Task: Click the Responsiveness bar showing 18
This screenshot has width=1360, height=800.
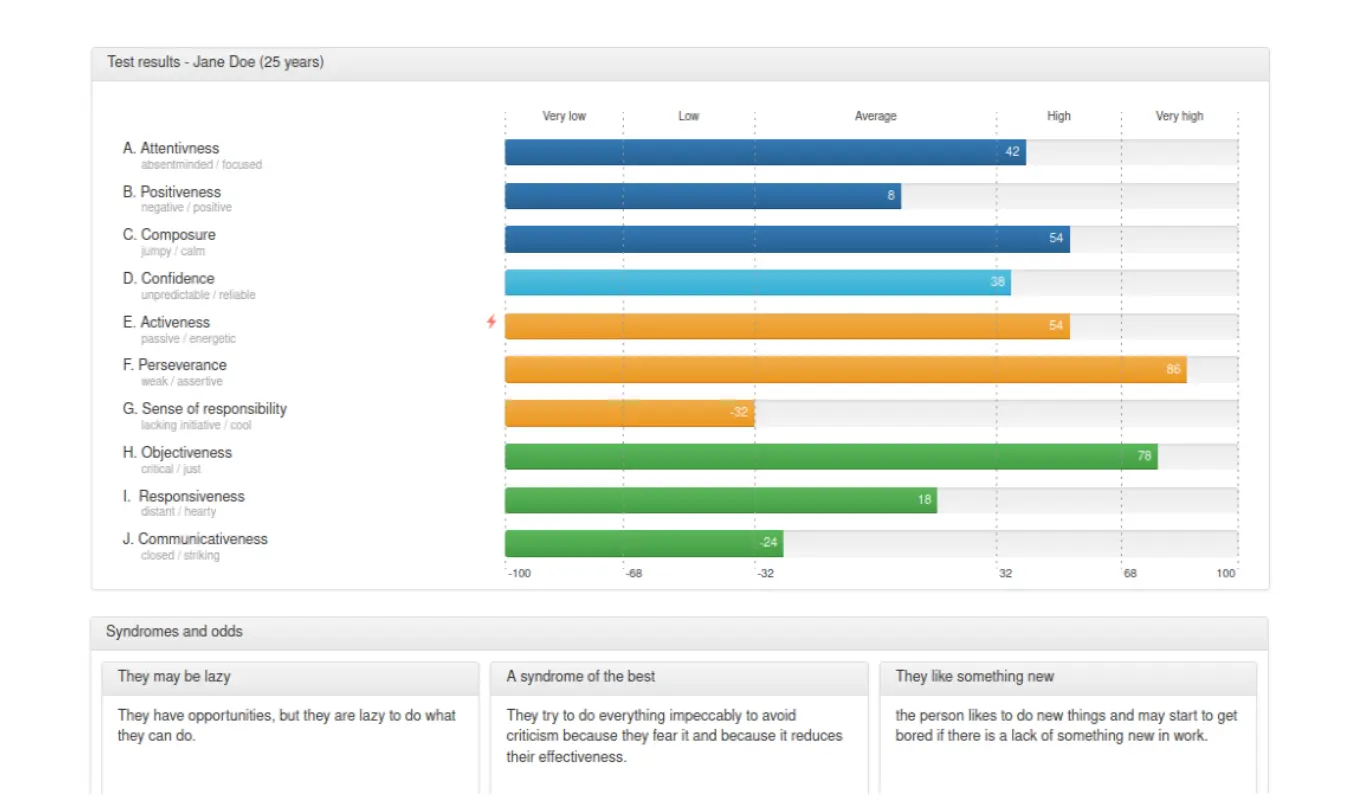Action: (720, 500)
